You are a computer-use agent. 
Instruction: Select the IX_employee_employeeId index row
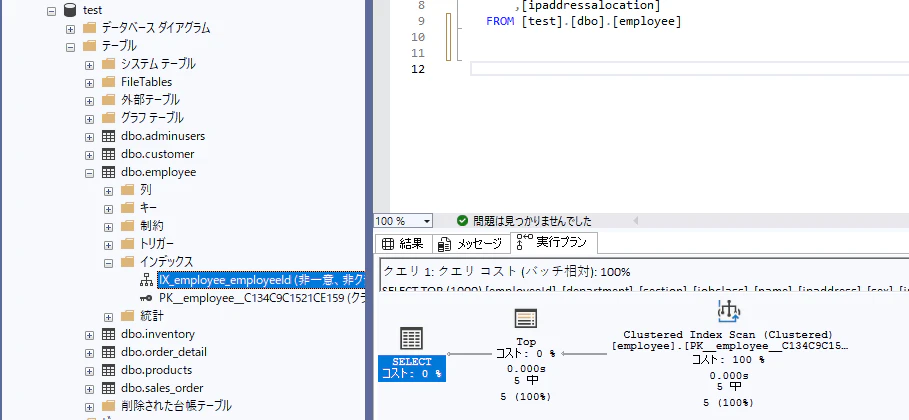261,280
